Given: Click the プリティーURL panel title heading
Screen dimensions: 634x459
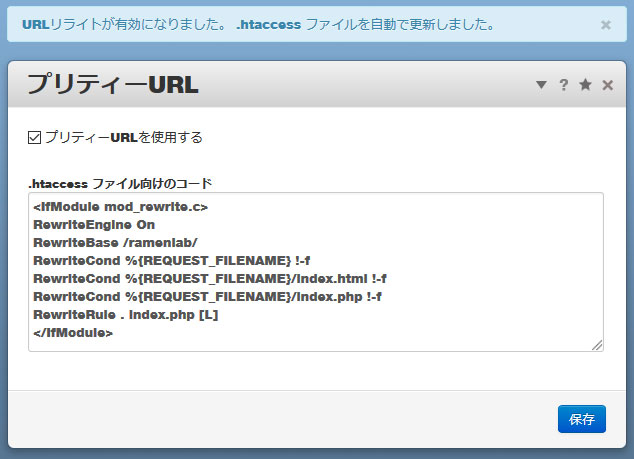Looking at the screenshot, I should [112, 85].
